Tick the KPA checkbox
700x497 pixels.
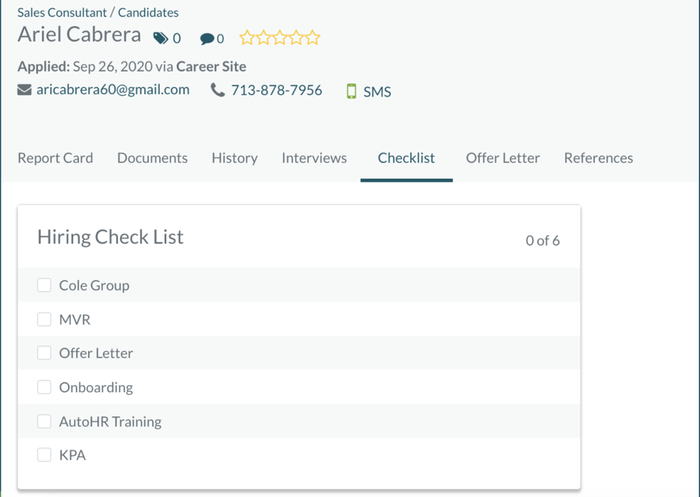pos(44,455)
